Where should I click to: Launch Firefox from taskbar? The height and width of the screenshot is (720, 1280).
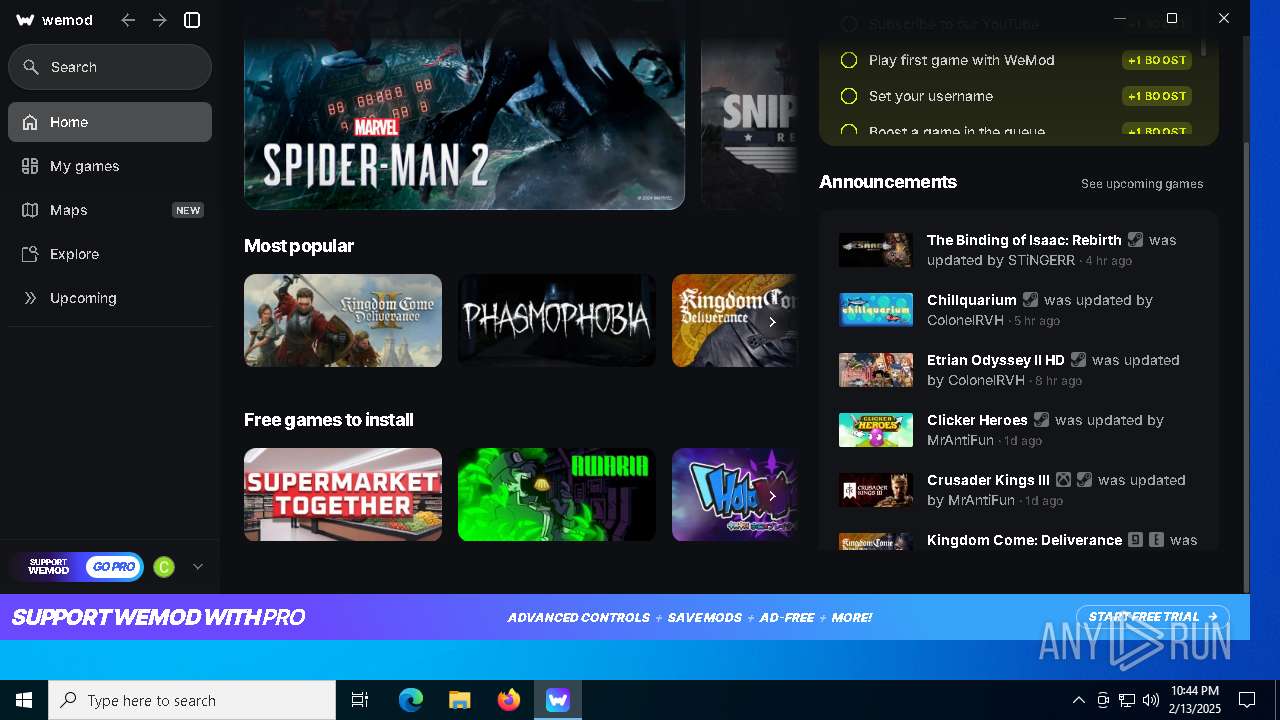click(509, 700)
